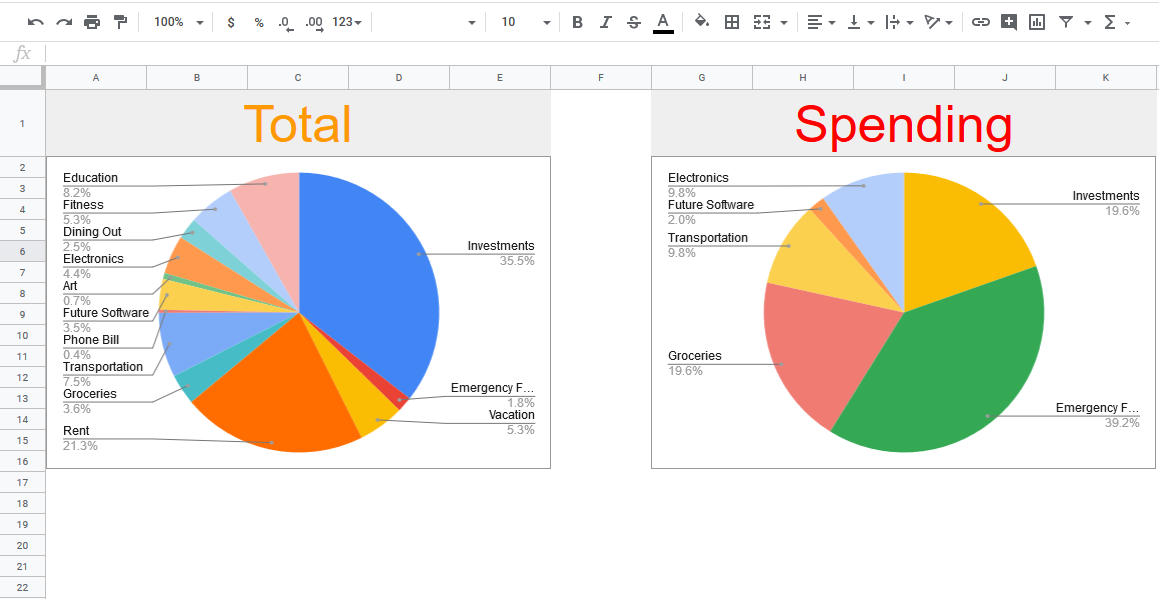This screenshot has width=1159, height=599.
Task: Toggle bold formatting
Action: (x=577, y=21)
